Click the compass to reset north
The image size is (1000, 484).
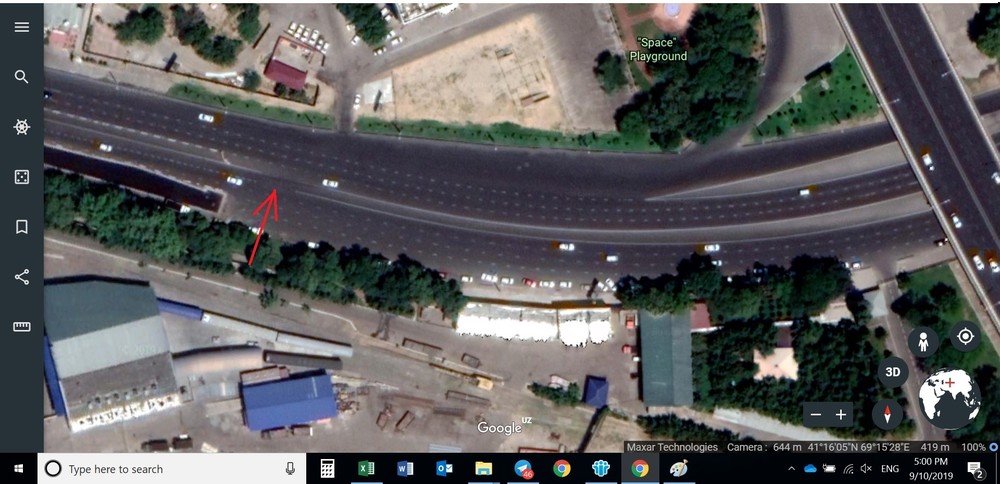(887, 413)
